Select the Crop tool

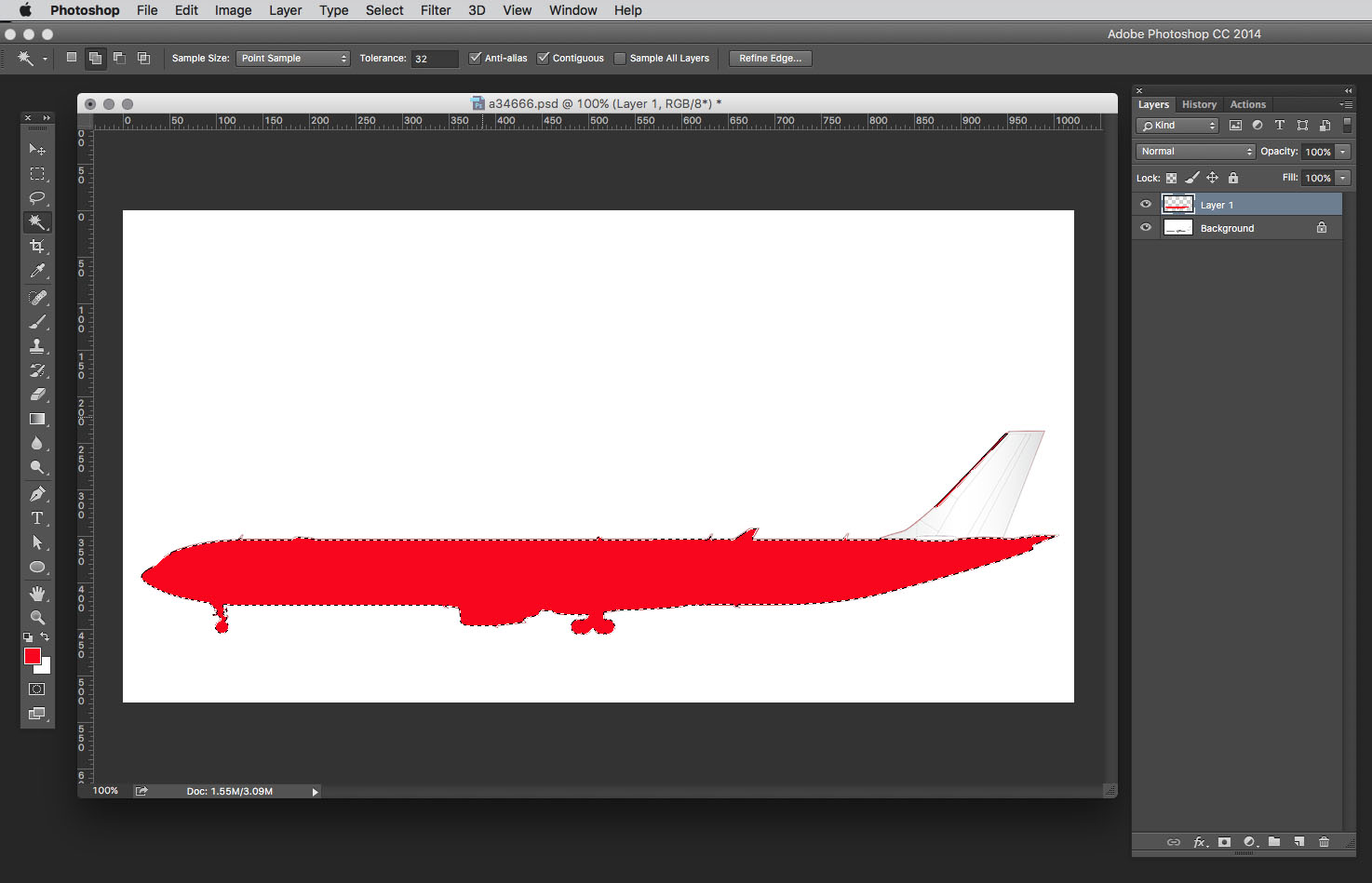tap(37, 247)
